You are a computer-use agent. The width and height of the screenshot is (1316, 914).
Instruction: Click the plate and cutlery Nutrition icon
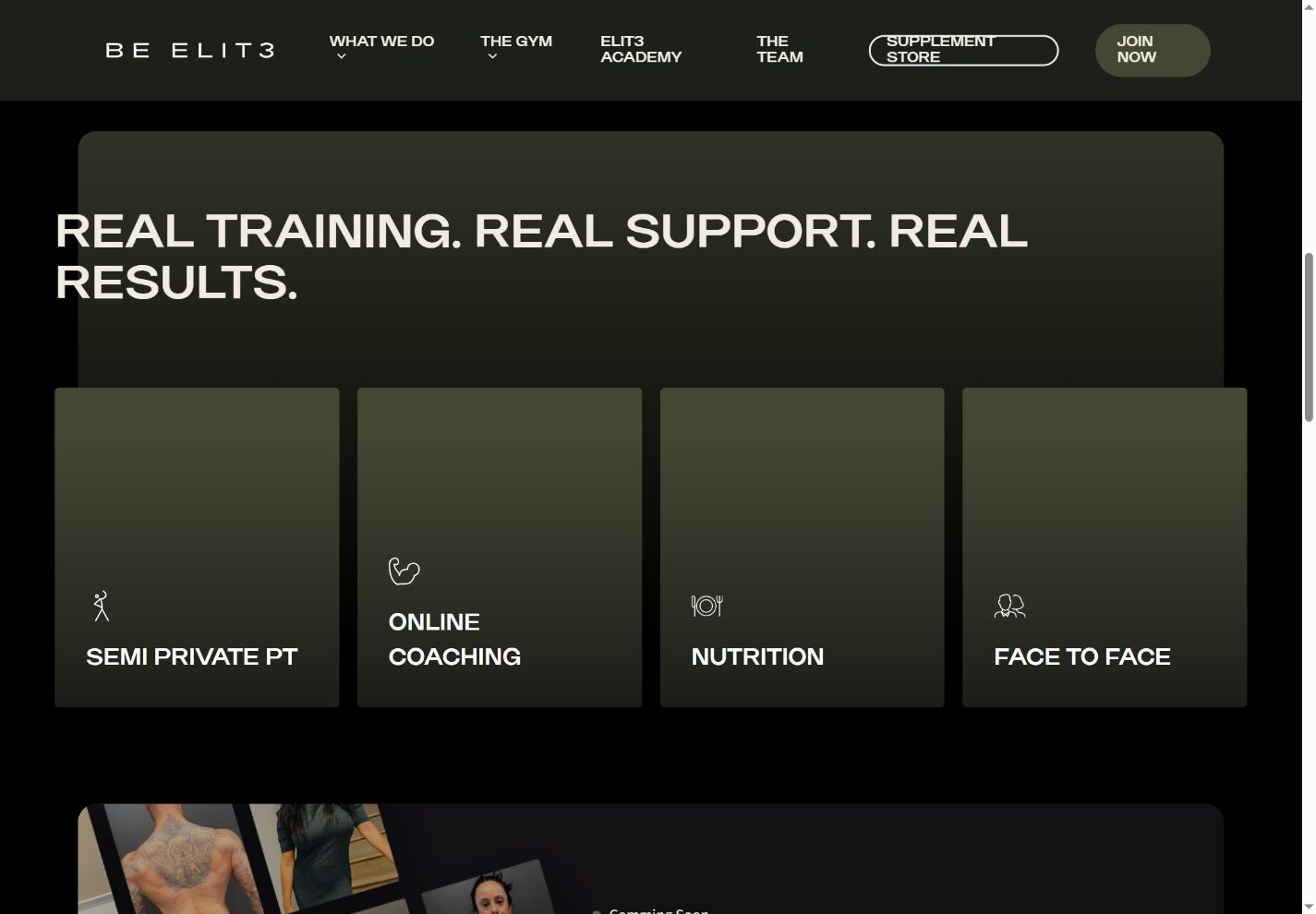click(x=706, y=606)
